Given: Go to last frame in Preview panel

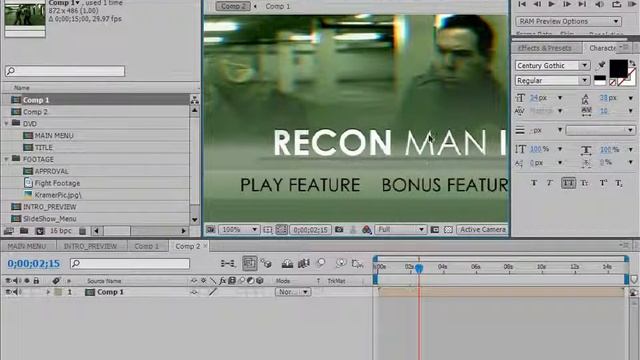Looking at the screenshot, I should point(582,4).
